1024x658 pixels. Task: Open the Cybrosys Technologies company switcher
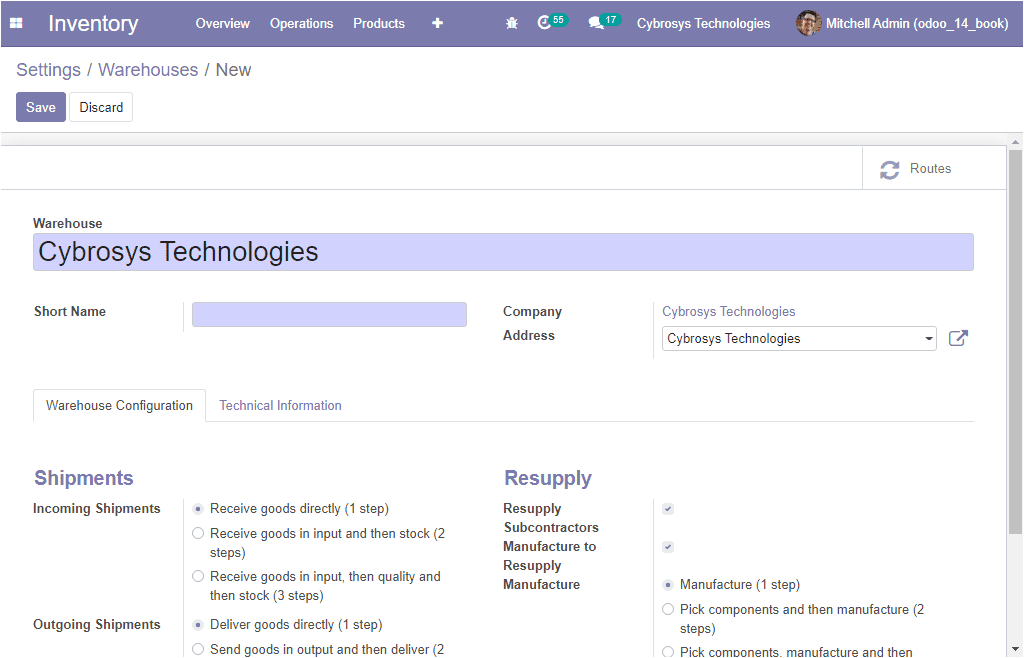703,24
